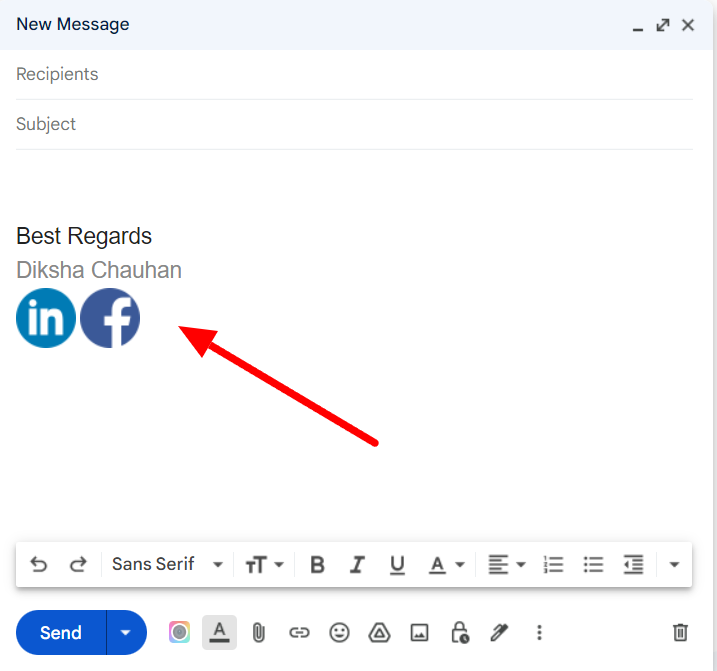Open more options three-dot menu

pos(539,633)
